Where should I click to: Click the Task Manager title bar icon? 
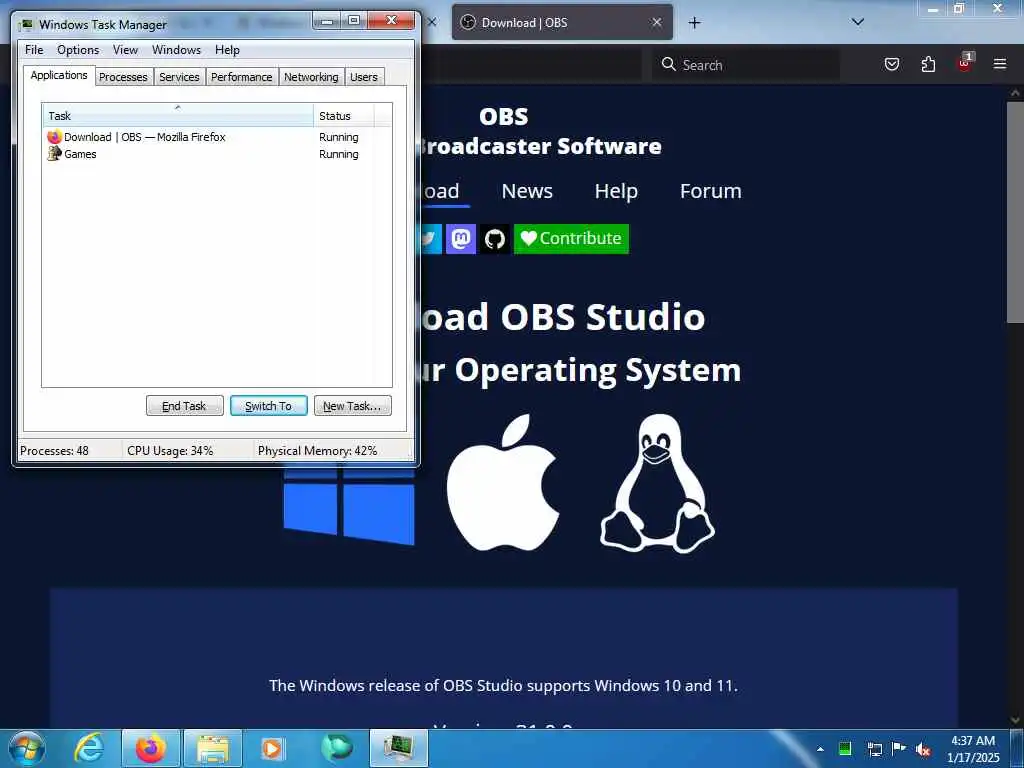(27, 25)
